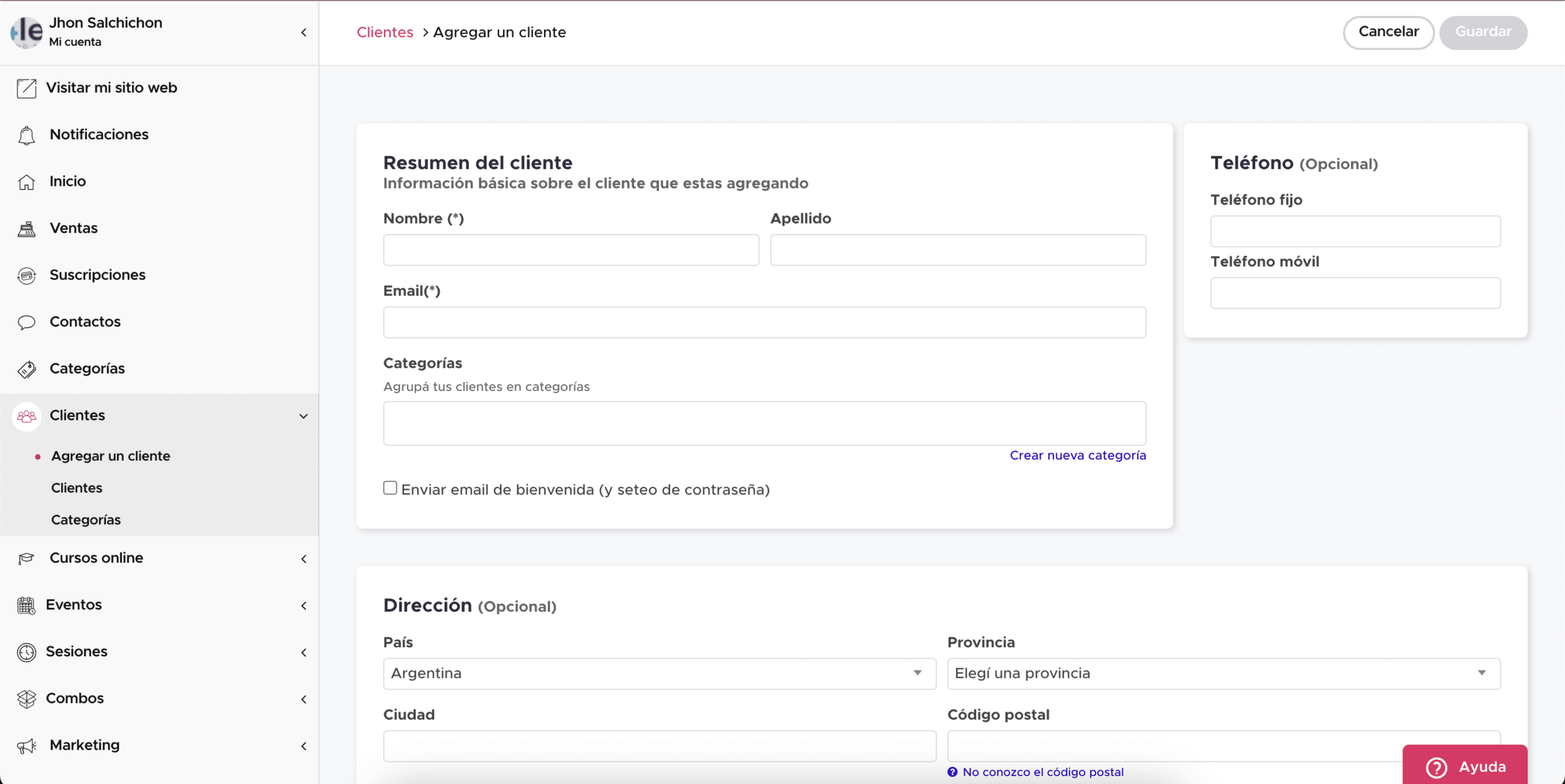The height and width of the screenshot is (784, 1565).
Task: Toggle the Enviar email de bienvenida checkbox
Action: point(390,488)
